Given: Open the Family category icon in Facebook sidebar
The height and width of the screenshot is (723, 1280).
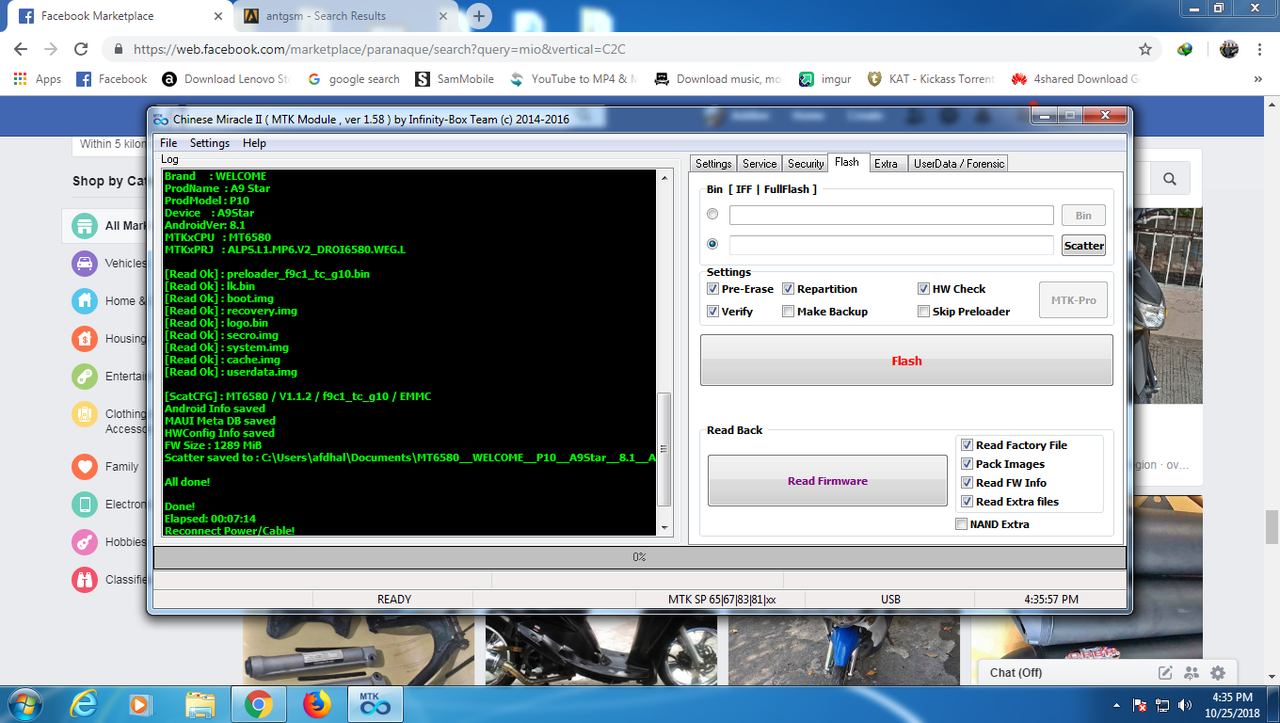Looking at the screenshot, I should click(85, 466).
